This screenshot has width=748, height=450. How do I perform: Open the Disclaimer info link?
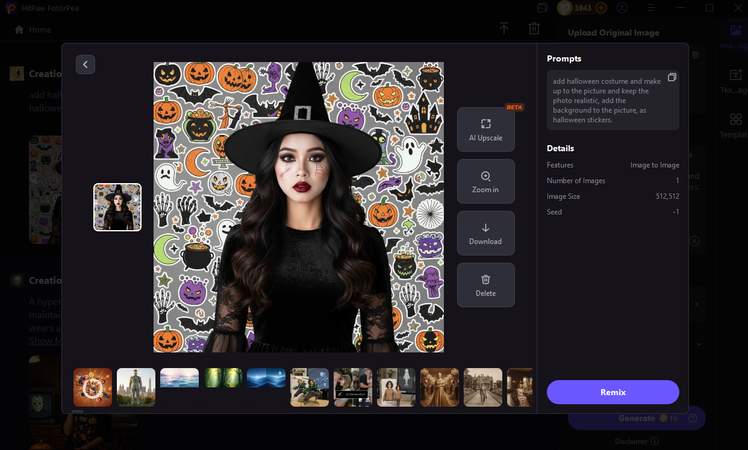(637, 441)
